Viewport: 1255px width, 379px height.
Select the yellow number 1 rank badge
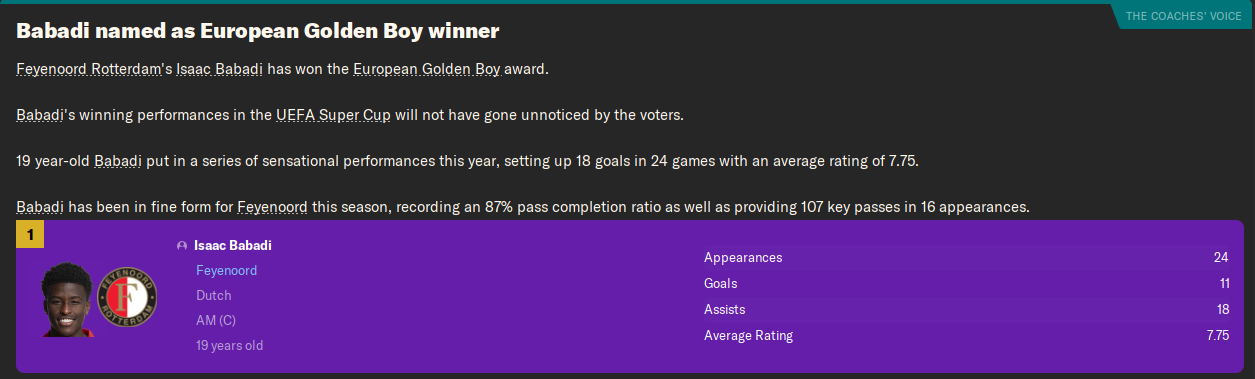pos(30,236)
